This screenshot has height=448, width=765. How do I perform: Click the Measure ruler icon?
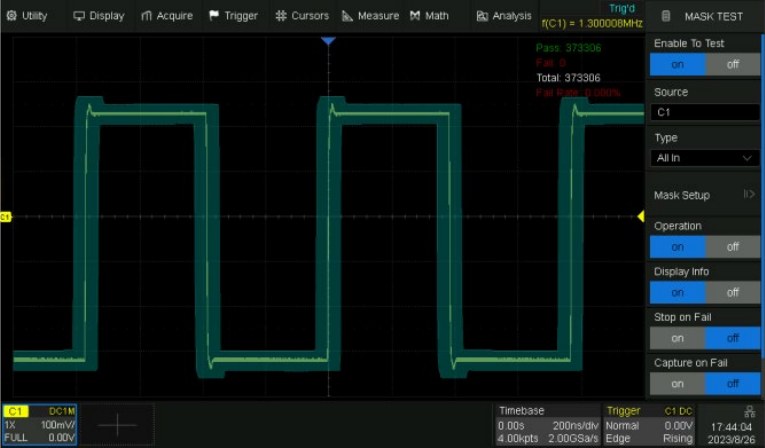(x=347, y=16)
